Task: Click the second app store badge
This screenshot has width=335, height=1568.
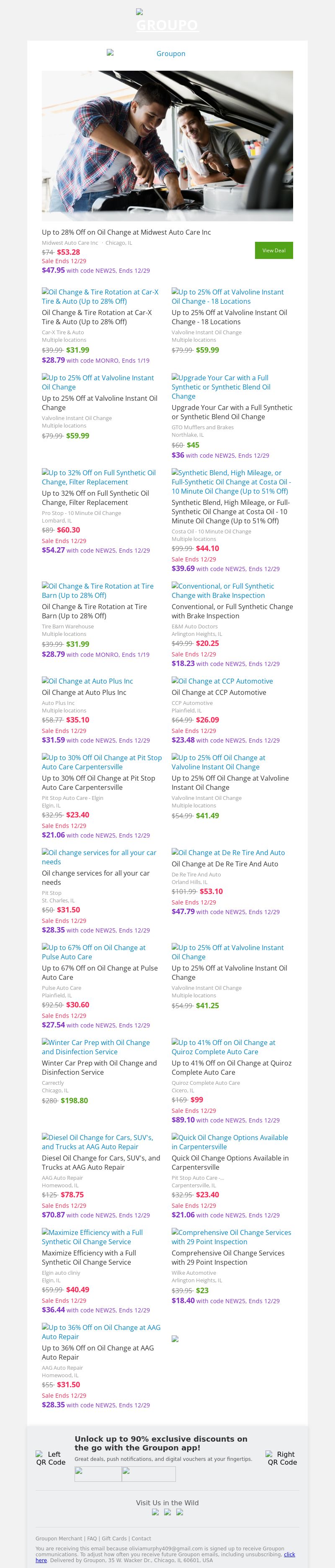Action: point(149,1473)
